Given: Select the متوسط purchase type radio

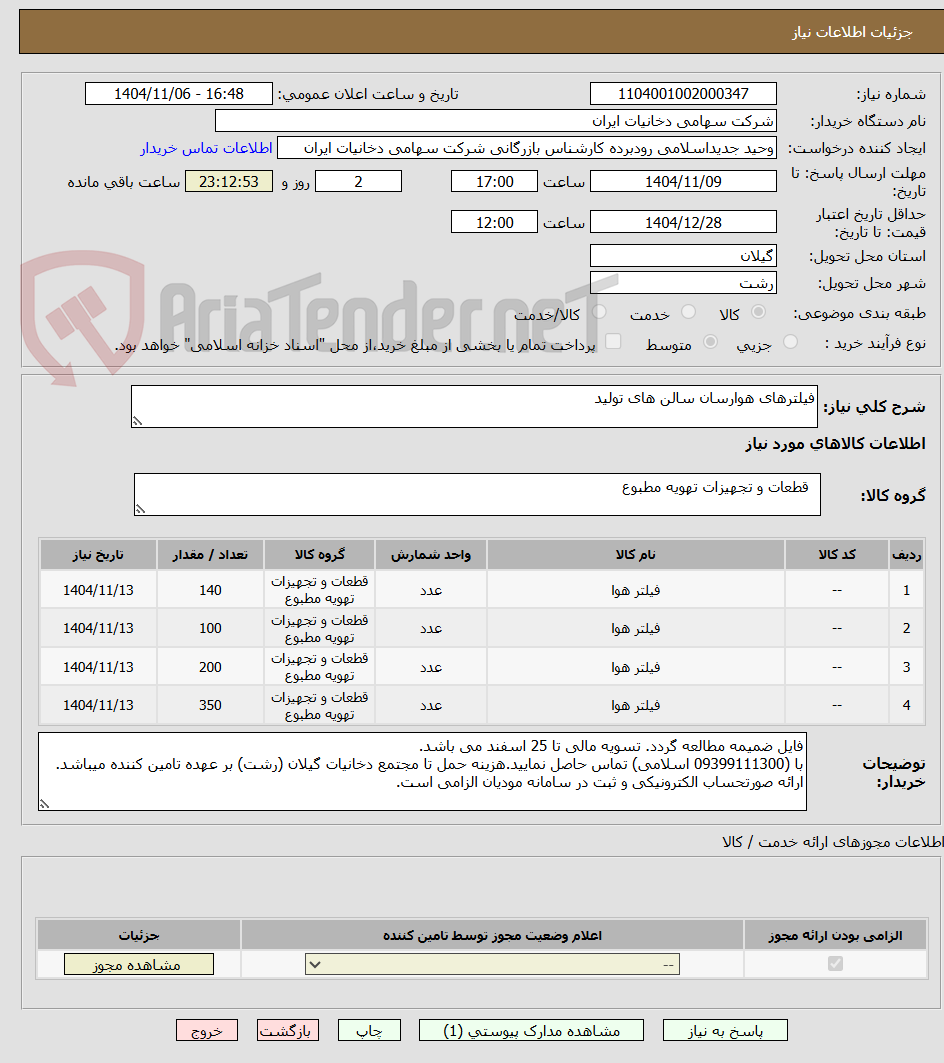Looking at the screenshot, I should 710,342.
